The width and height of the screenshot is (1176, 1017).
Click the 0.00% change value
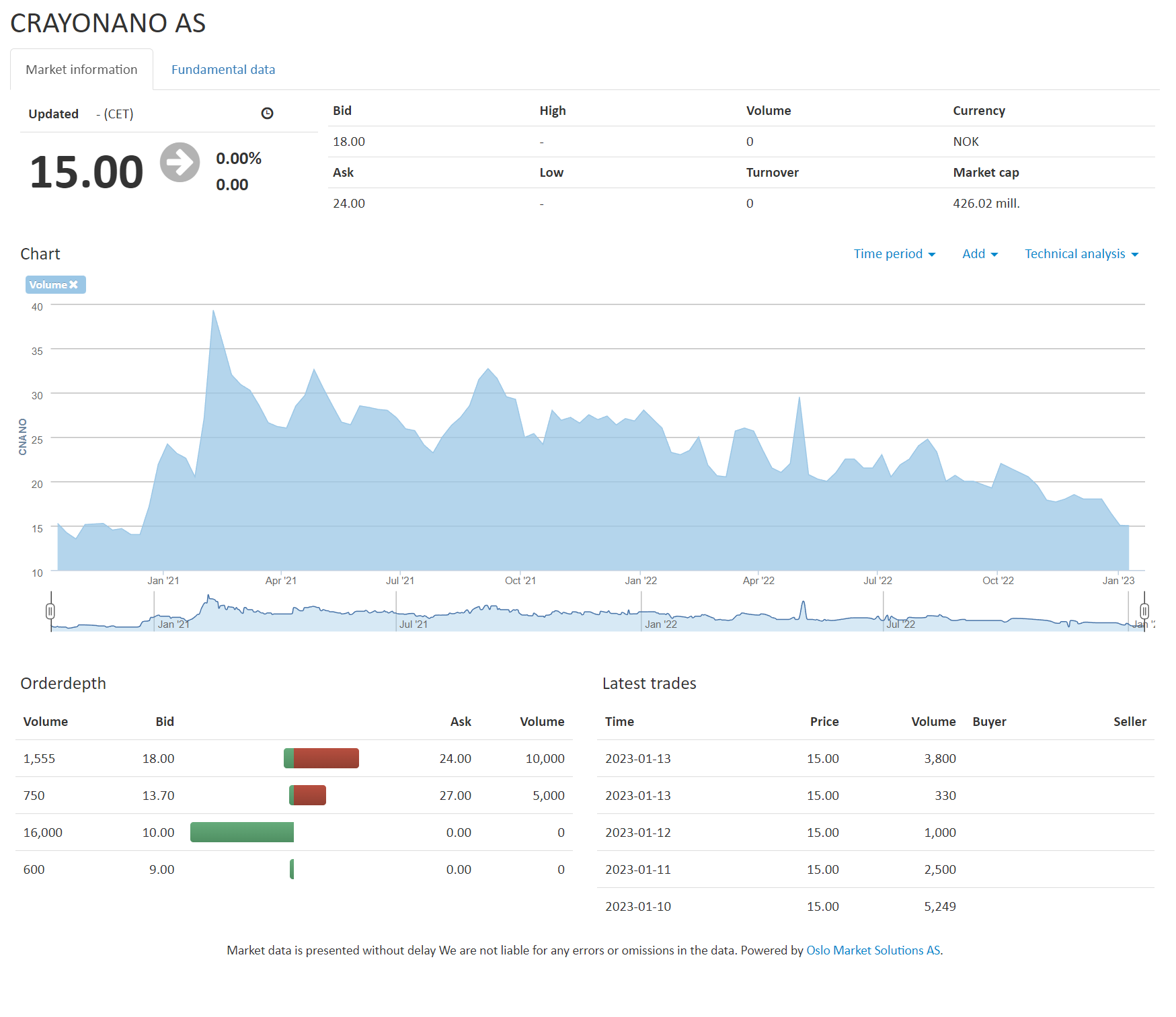click(x=239, y=159)
